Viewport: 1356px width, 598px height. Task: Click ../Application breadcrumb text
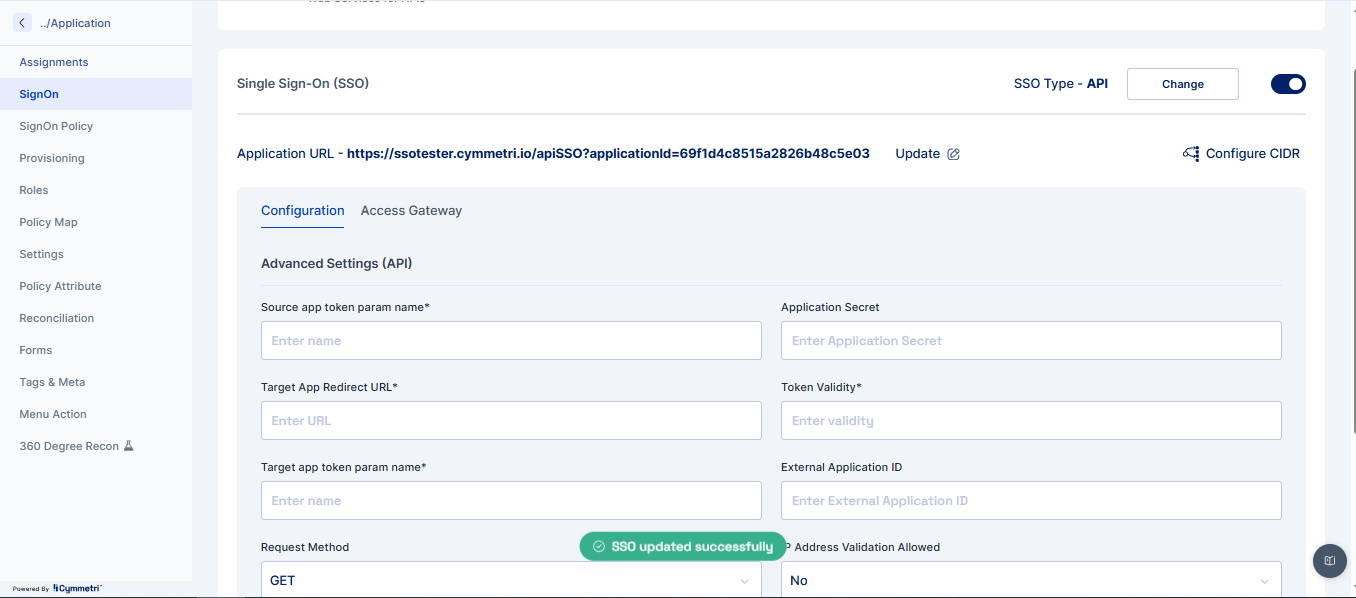click(75, 23)
